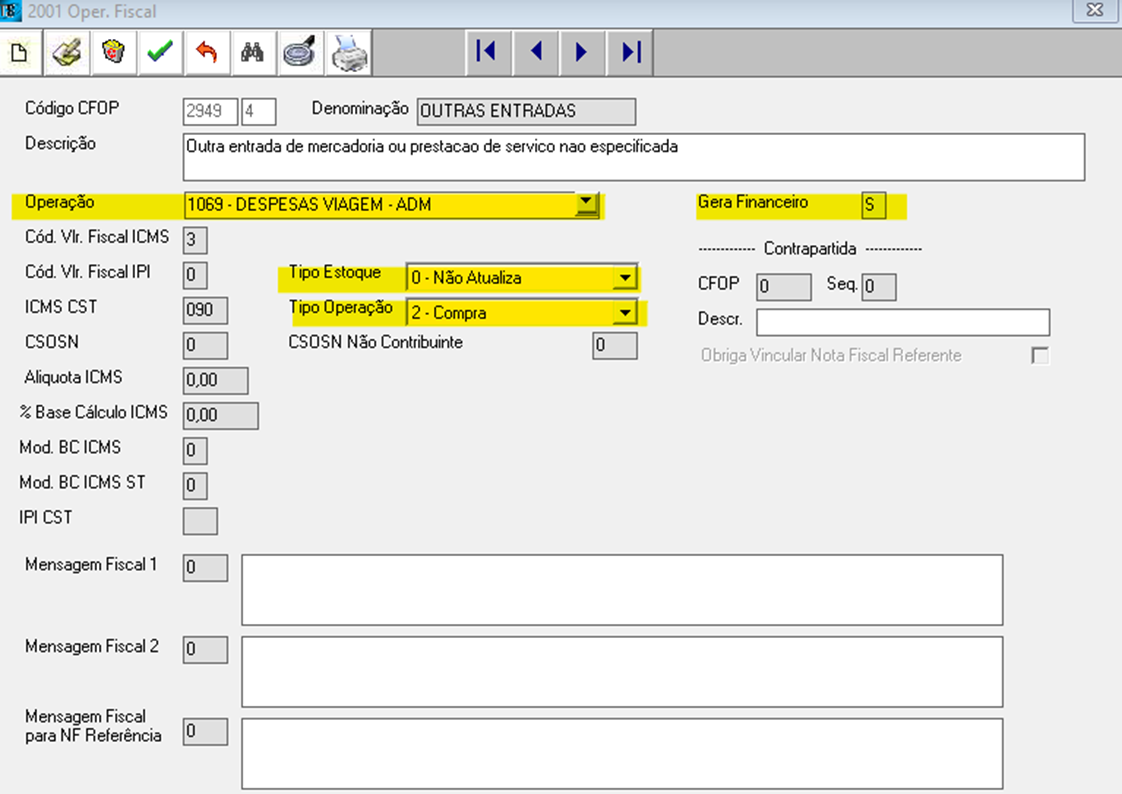Screen dimensions: 1122x794
Task: Click the Contrapartida Seq. field
Action: pyautogui.click(x=879, y=287)
